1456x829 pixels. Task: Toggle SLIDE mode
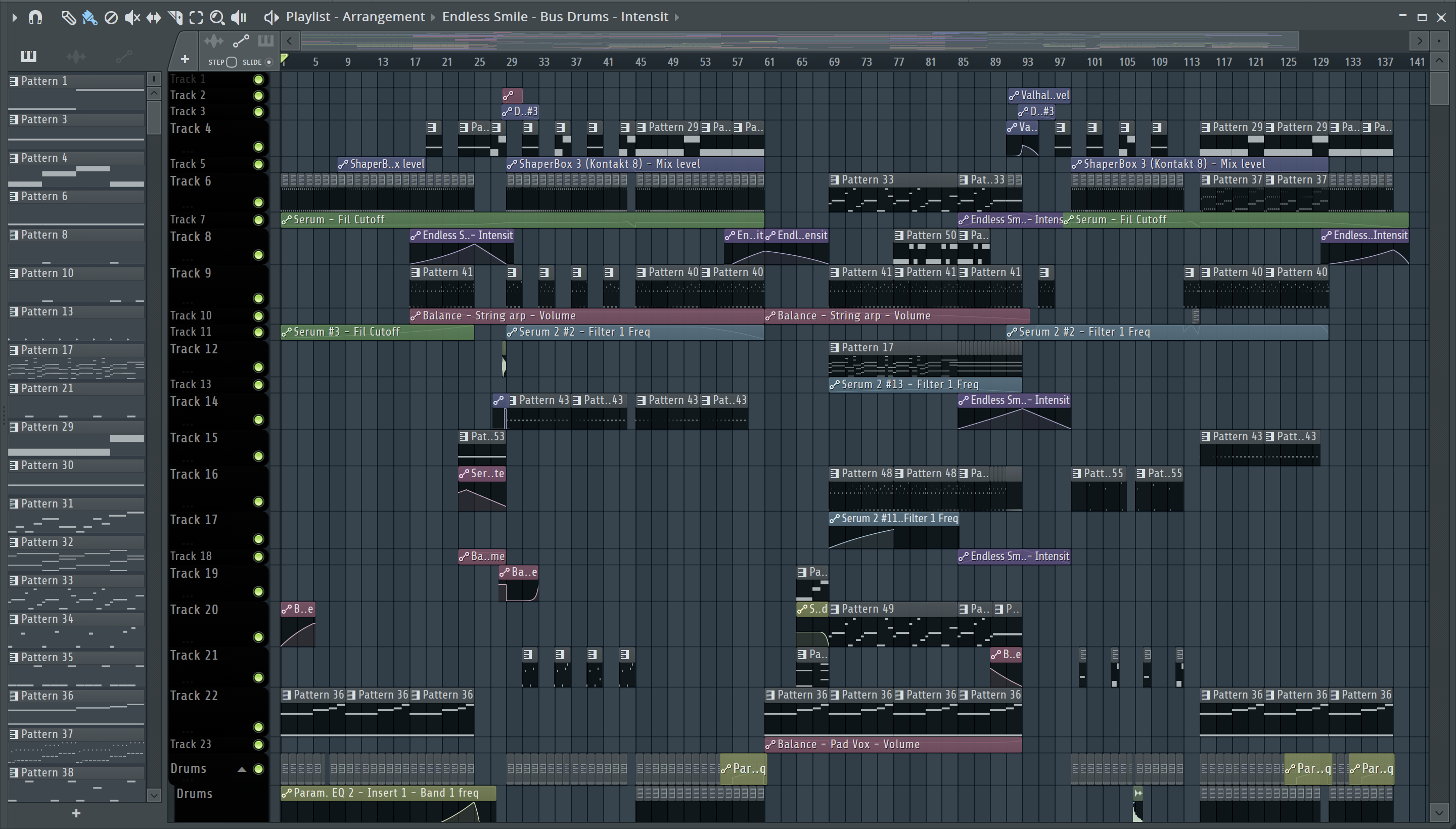coord(269,62)
